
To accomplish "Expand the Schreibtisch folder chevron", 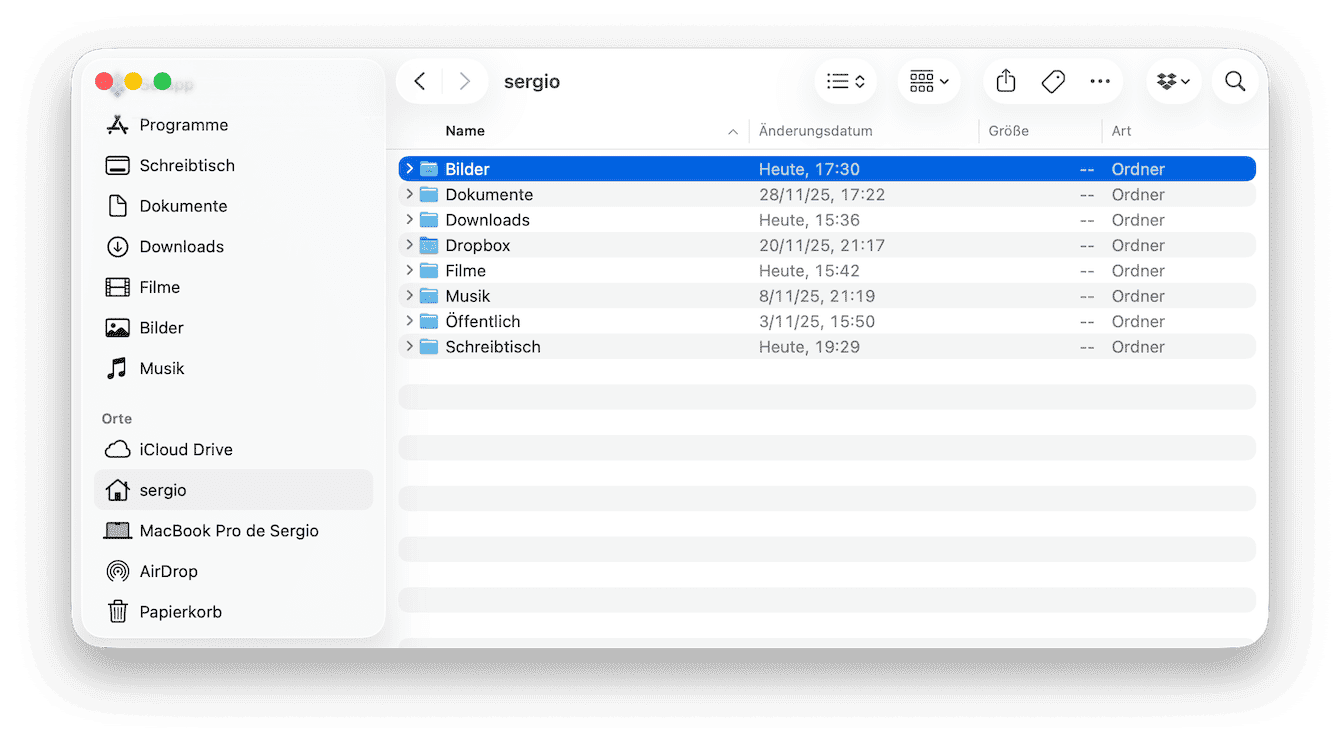I will 409,347.
